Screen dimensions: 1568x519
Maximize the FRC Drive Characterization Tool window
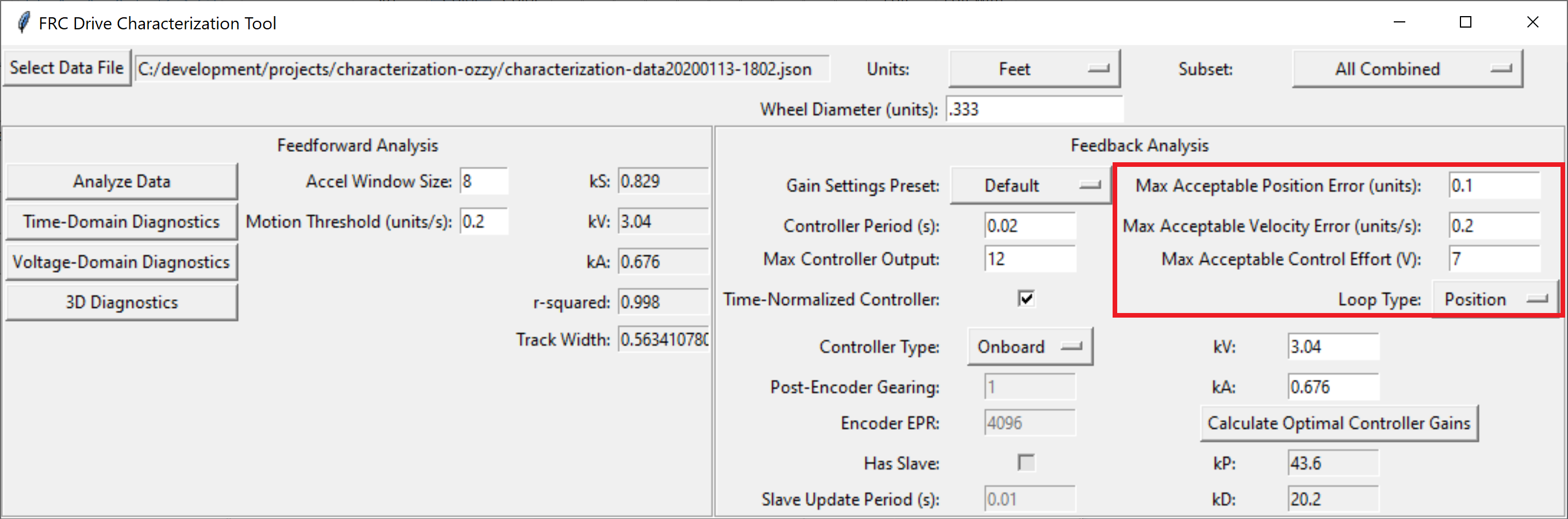1466,22
